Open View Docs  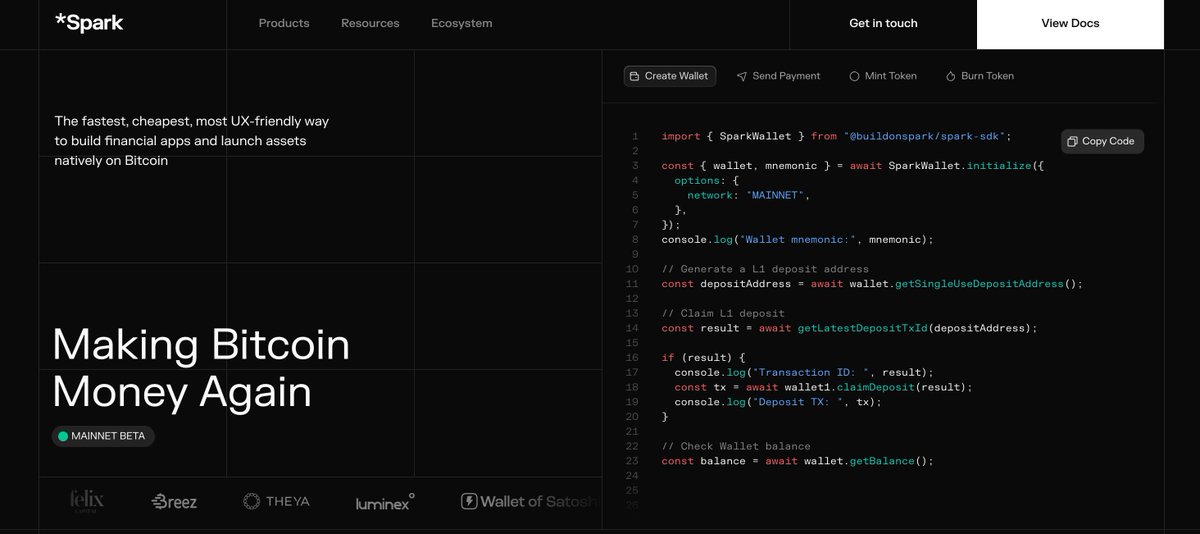1070,23
